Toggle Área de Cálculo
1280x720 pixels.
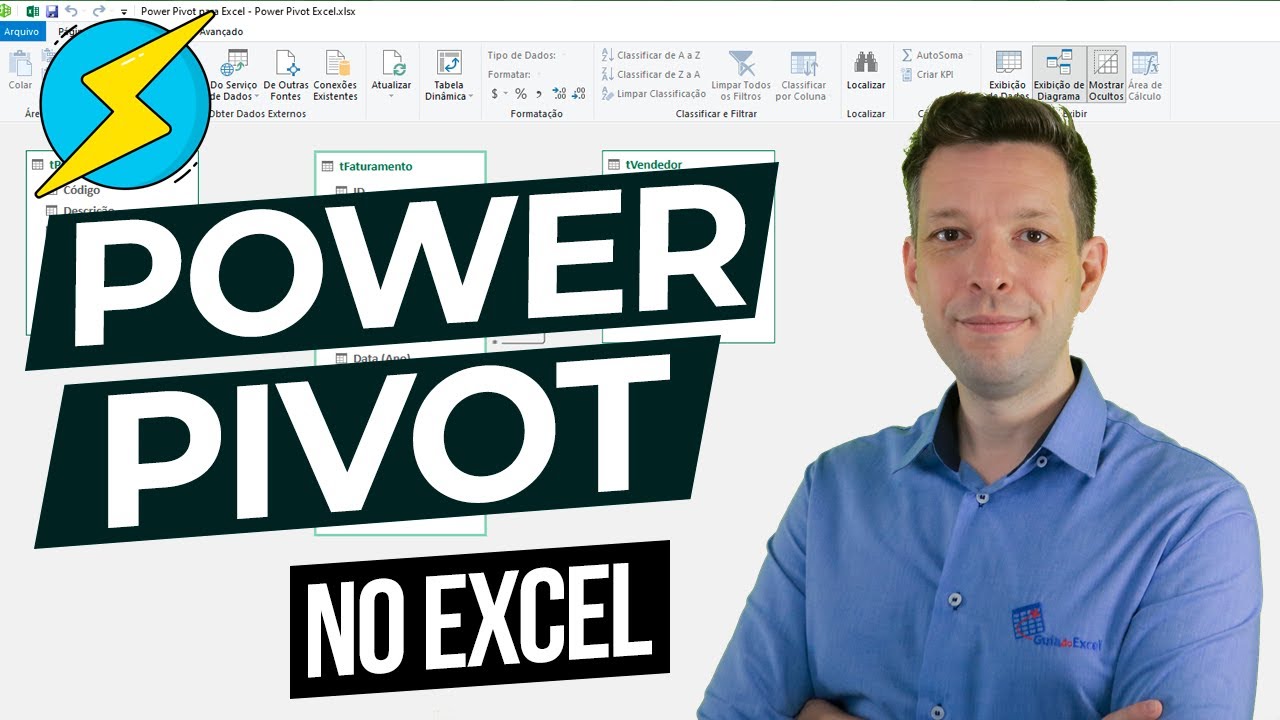coord(1146,76)
